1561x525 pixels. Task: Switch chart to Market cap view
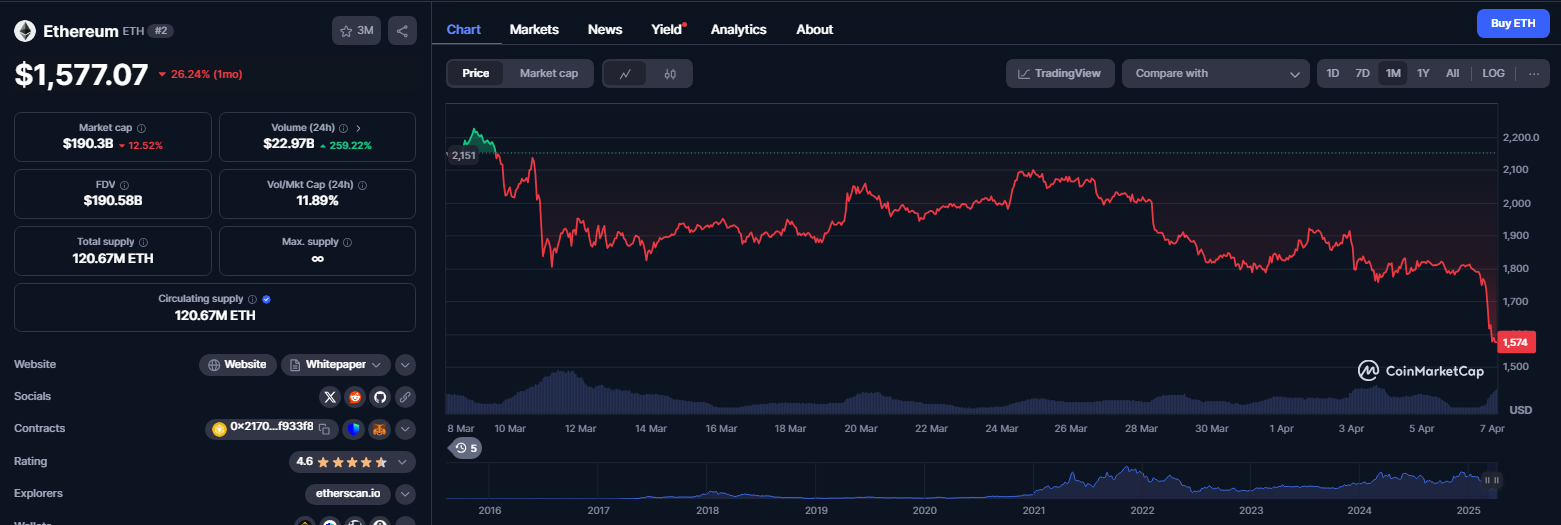[549, 73]
